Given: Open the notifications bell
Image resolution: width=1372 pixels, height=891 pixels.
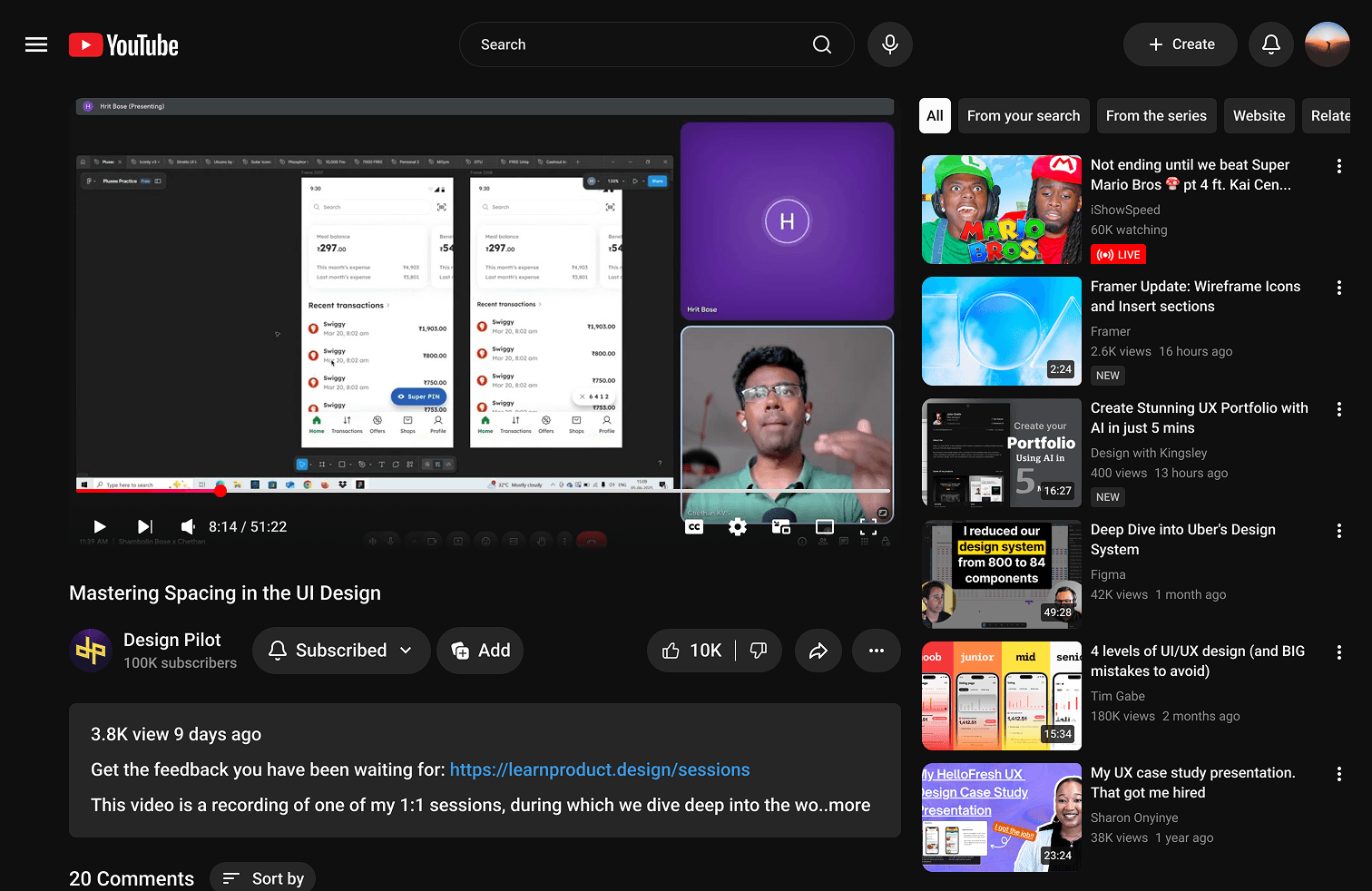Looking at the screenshot, I should pos(1271,44).
